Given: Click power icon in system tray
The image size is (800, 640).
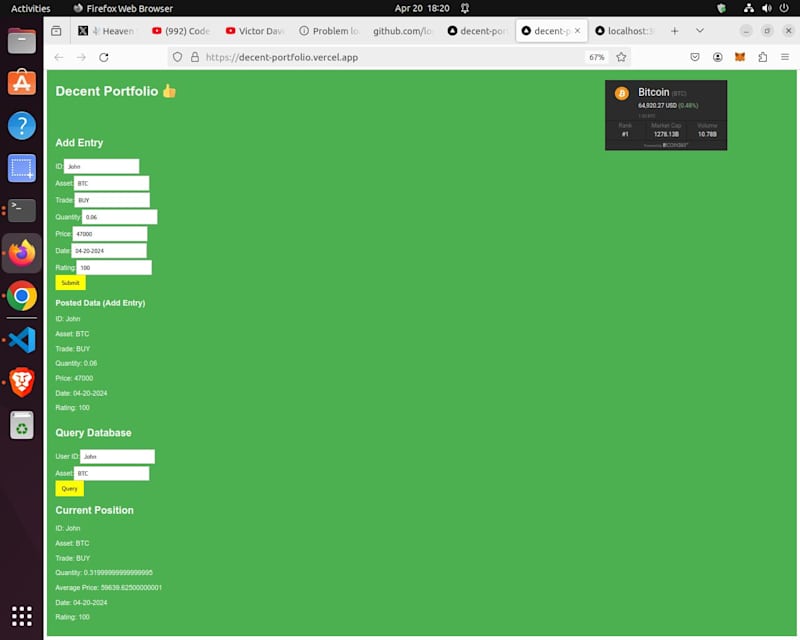Looking at the screenshot, I should point(784,8).
